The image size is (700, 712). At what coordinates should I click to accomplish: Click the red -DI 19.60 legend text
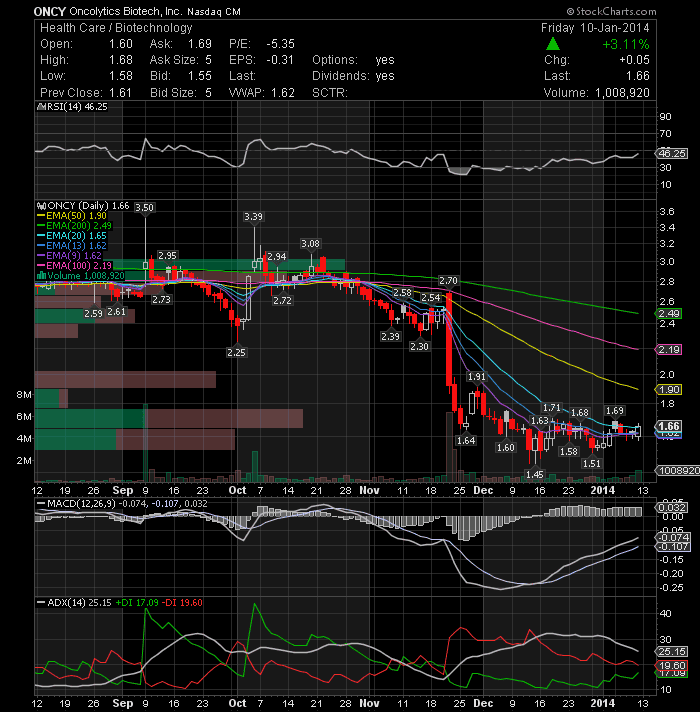182,603
